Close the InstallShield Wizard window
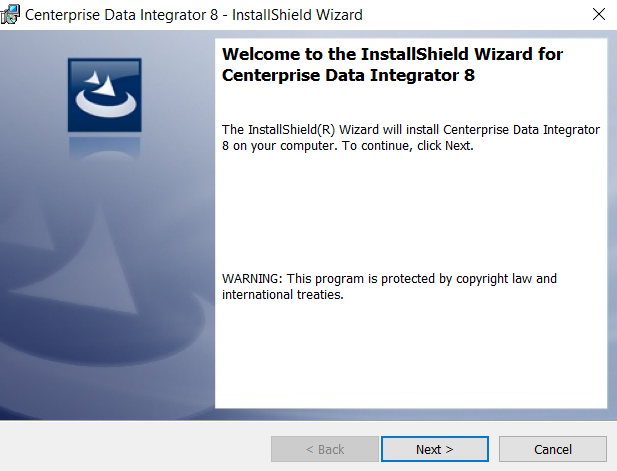This screenshot has height=471, width=617. (x=598, y=14)
